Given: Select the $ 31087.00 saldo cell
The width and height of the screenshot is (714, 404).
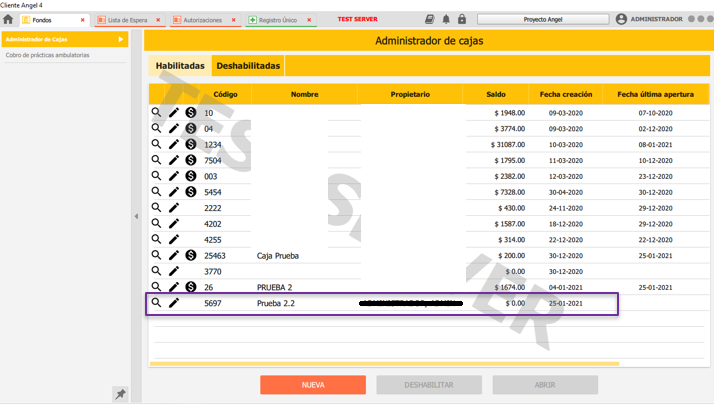Looking at the screenshot, I should (508, 144).
